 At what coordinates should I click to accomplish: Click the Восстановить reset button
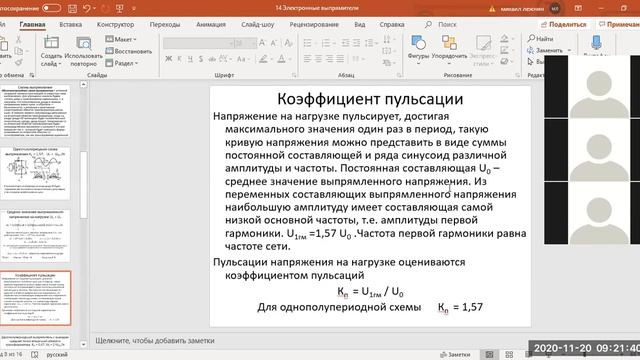click(x=129, y=51)
